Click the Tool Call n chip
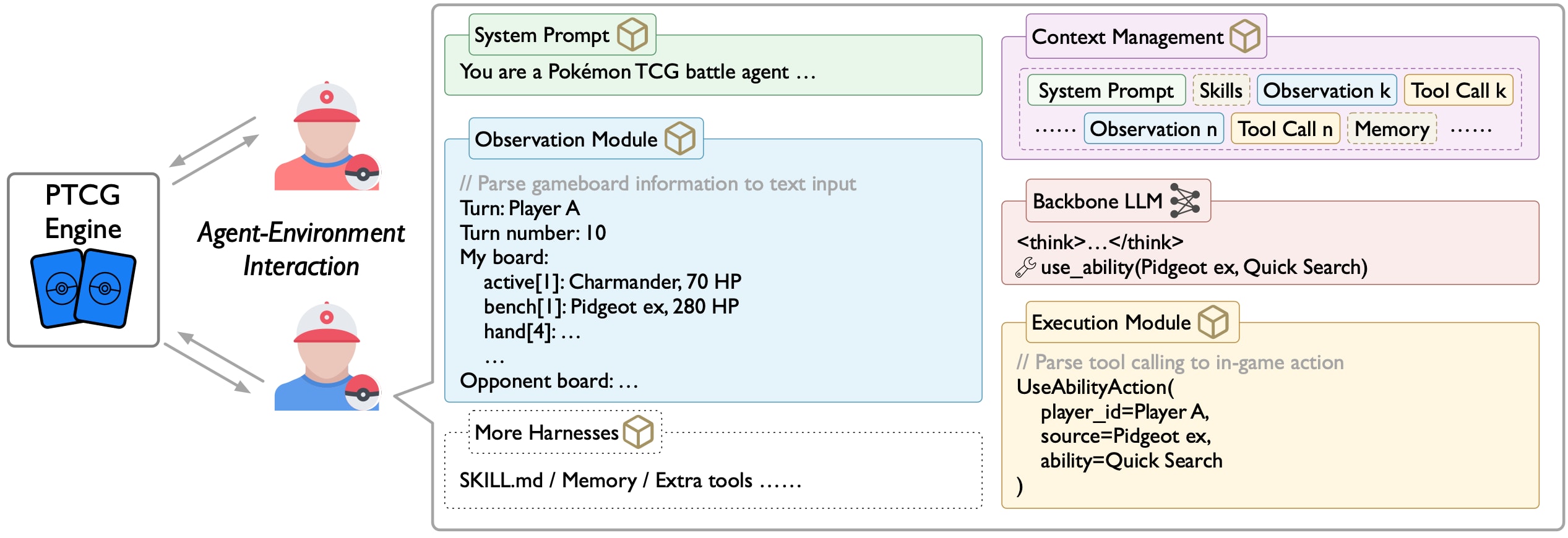1568x538 pixels. pyautogui.click(x=1285, y=129)
